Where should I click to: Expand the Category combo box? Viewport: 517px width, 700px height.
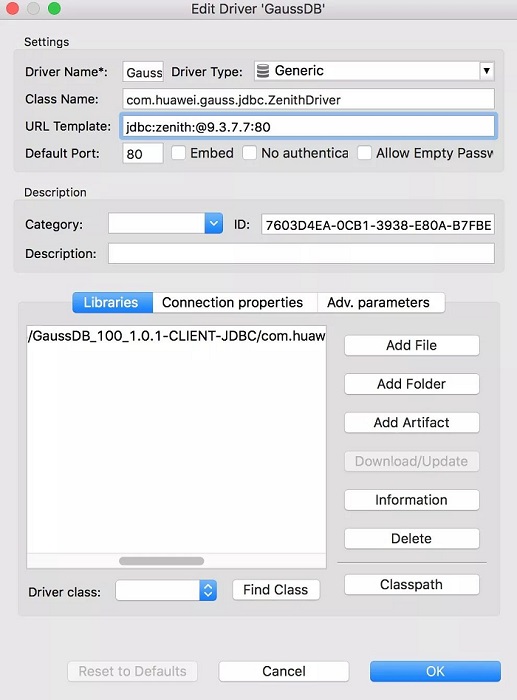[x=213, y=223]
